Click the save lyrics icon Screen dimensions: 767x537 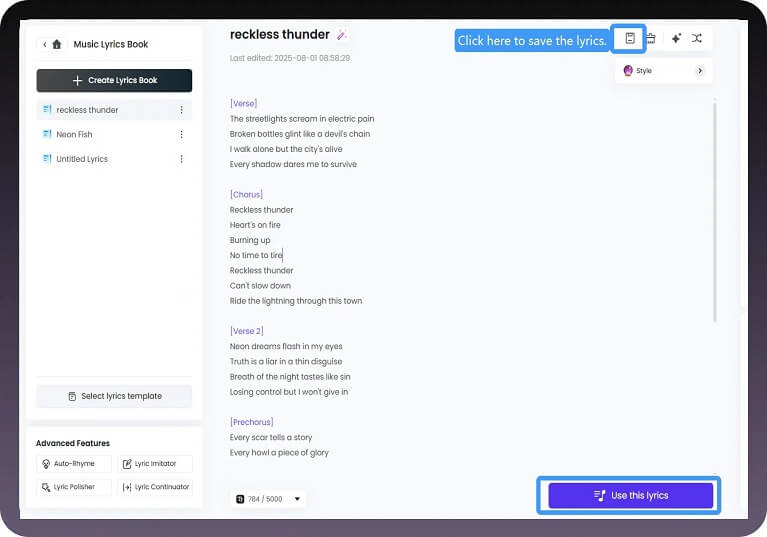tap(630, 38)
